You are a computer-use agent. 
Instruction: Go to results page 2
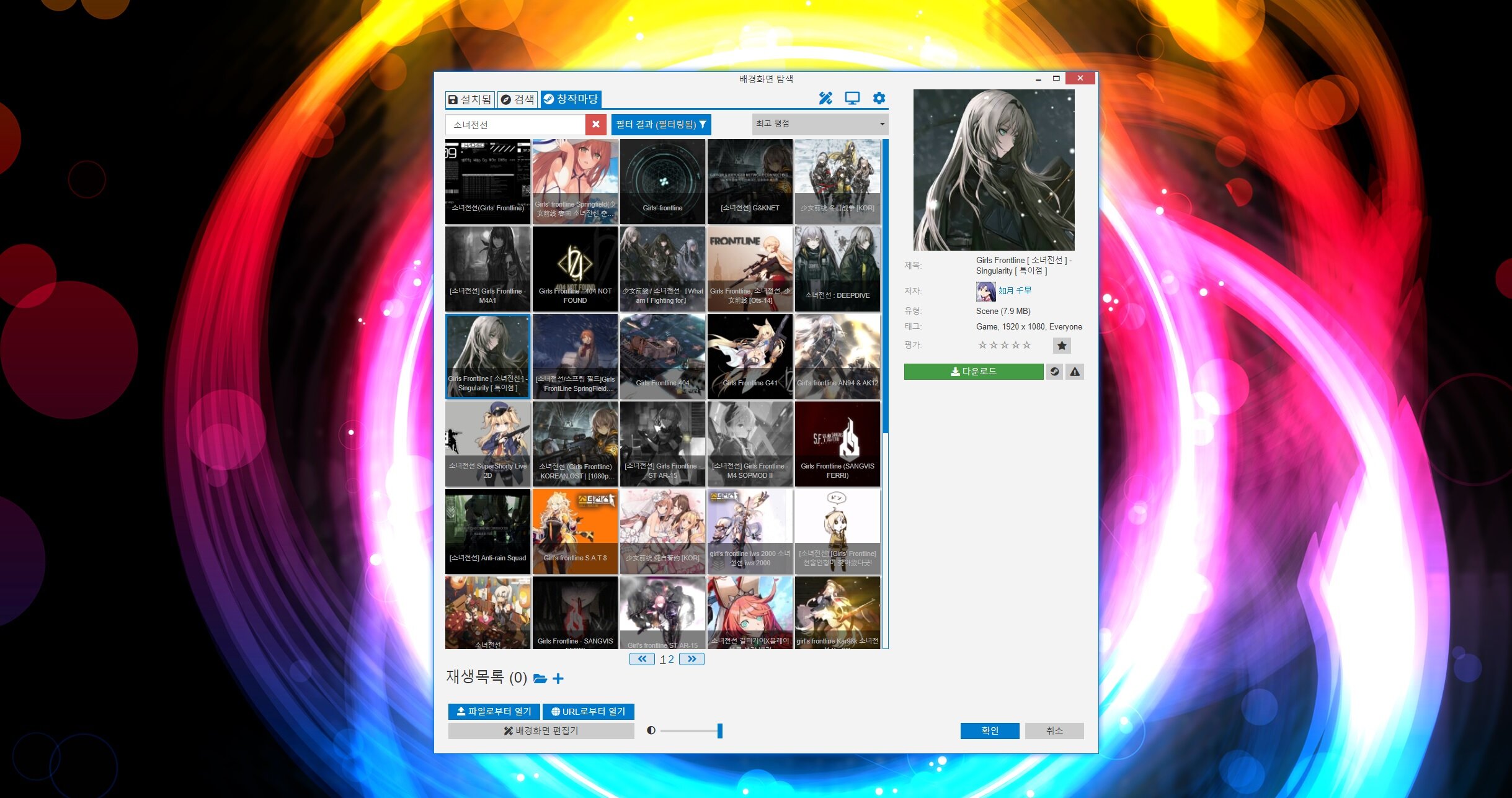pos(671,659)
